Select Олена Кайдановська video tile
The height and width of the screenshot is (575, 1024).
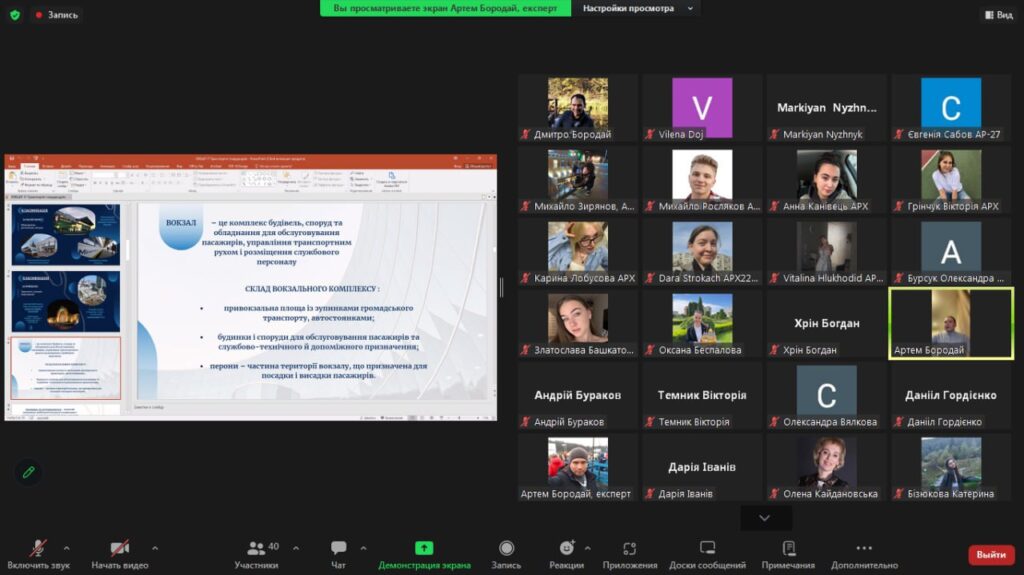pyautogui.click(x=826, y=467)
